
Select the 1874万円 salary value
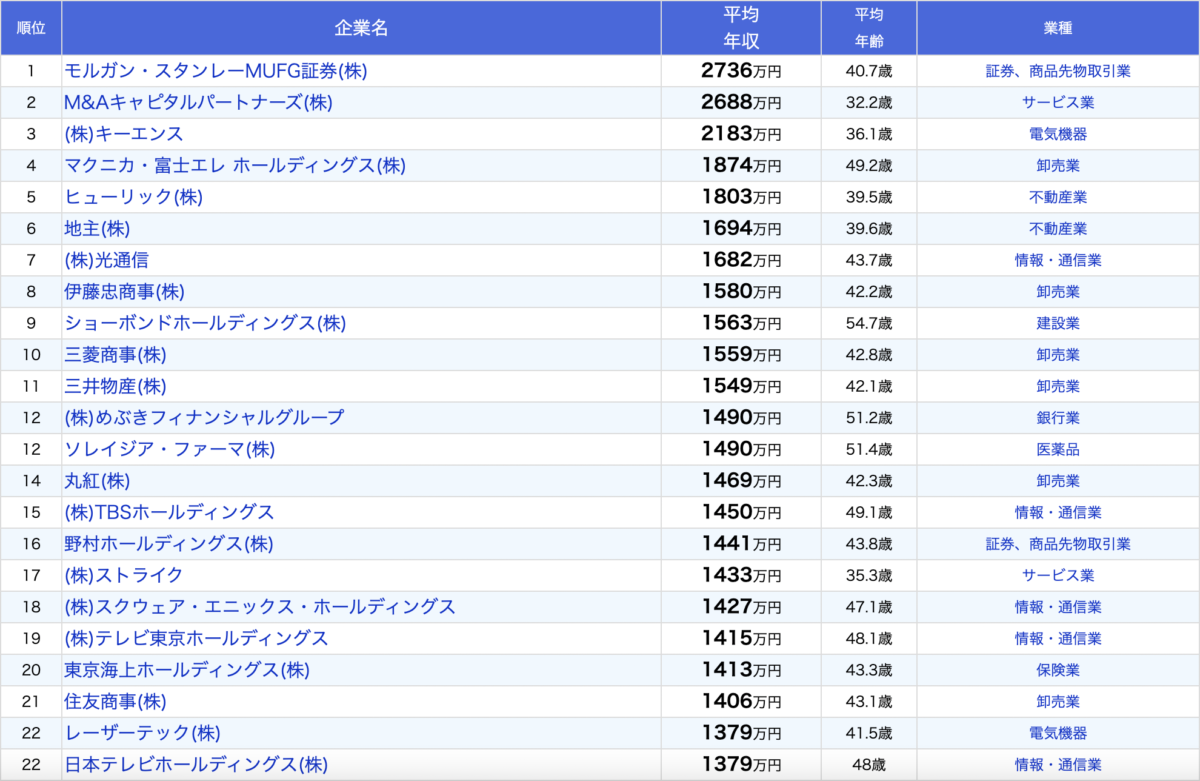[x=741, y=165]
